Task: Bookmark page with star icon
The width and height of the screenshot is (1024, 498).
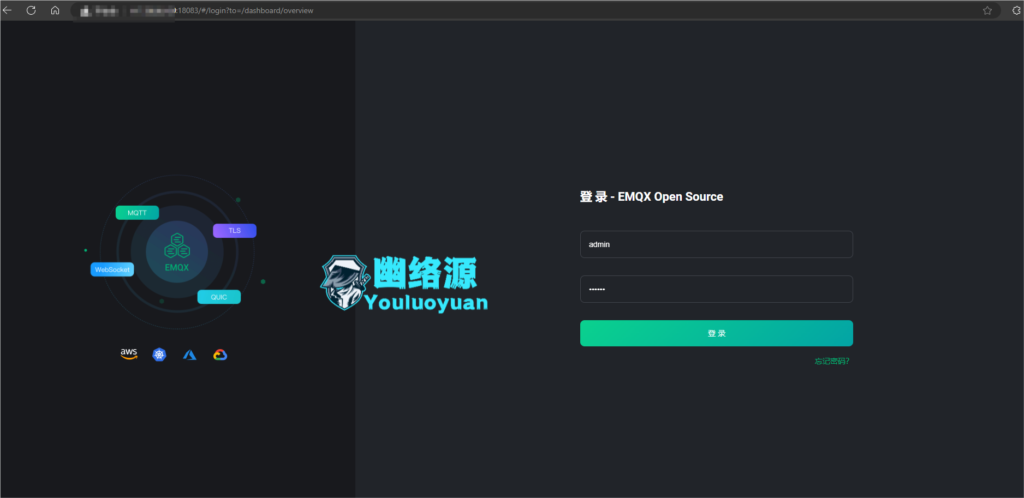Action: (x=987, y=10)
